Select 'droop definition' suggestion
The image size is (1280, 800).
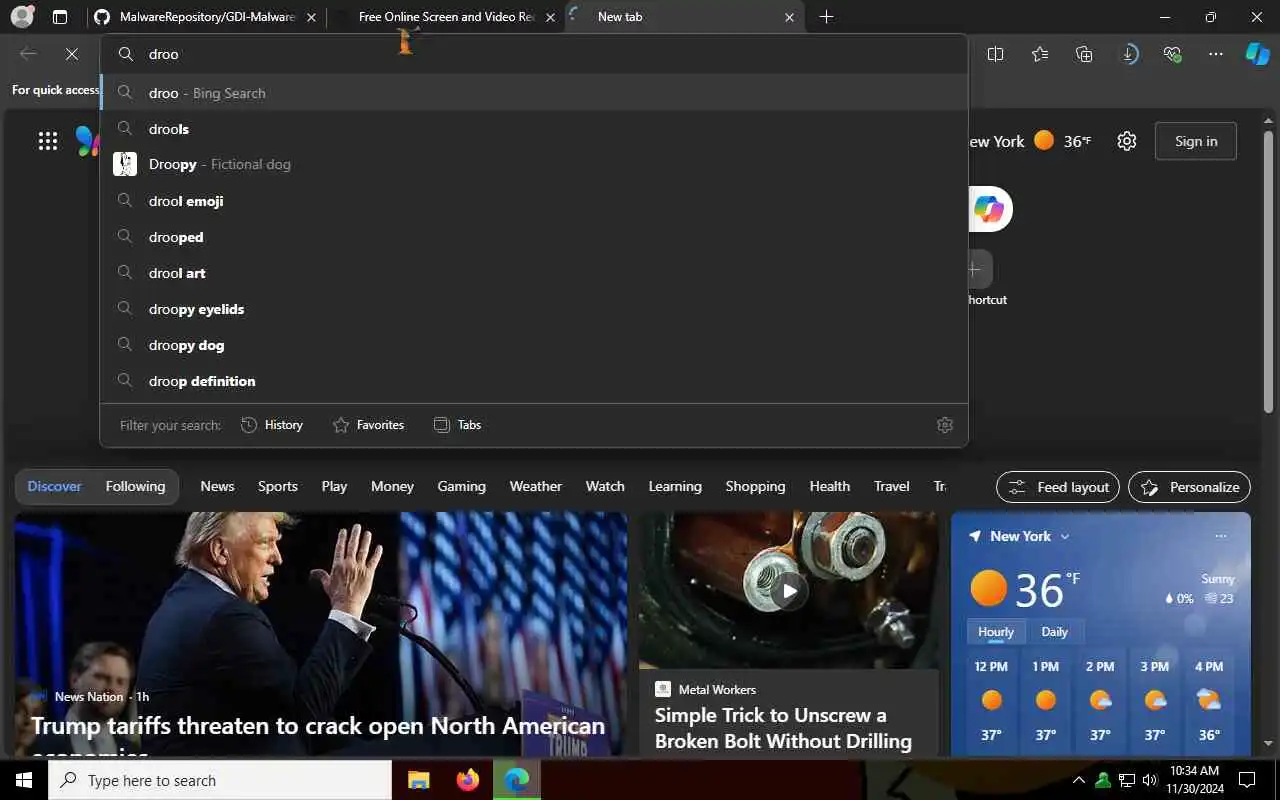(x=534, y=381)
